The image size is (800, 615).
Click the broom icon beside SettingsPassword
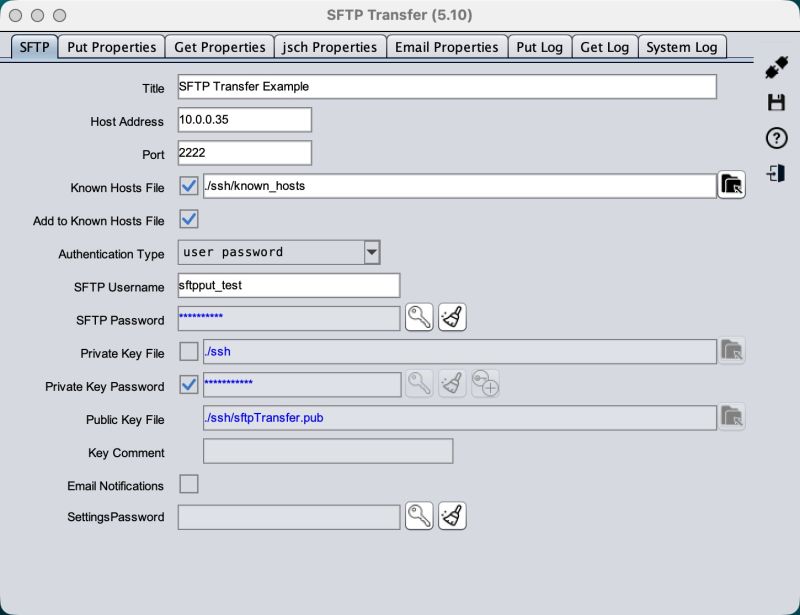coord(452,516)
